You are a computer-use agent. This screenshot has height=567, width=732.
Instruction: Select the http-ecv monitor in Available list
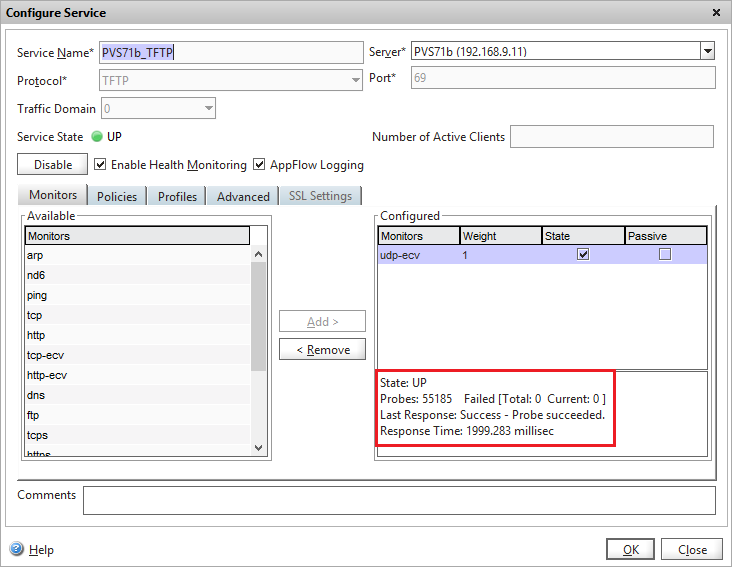click(x=47, y=375)
